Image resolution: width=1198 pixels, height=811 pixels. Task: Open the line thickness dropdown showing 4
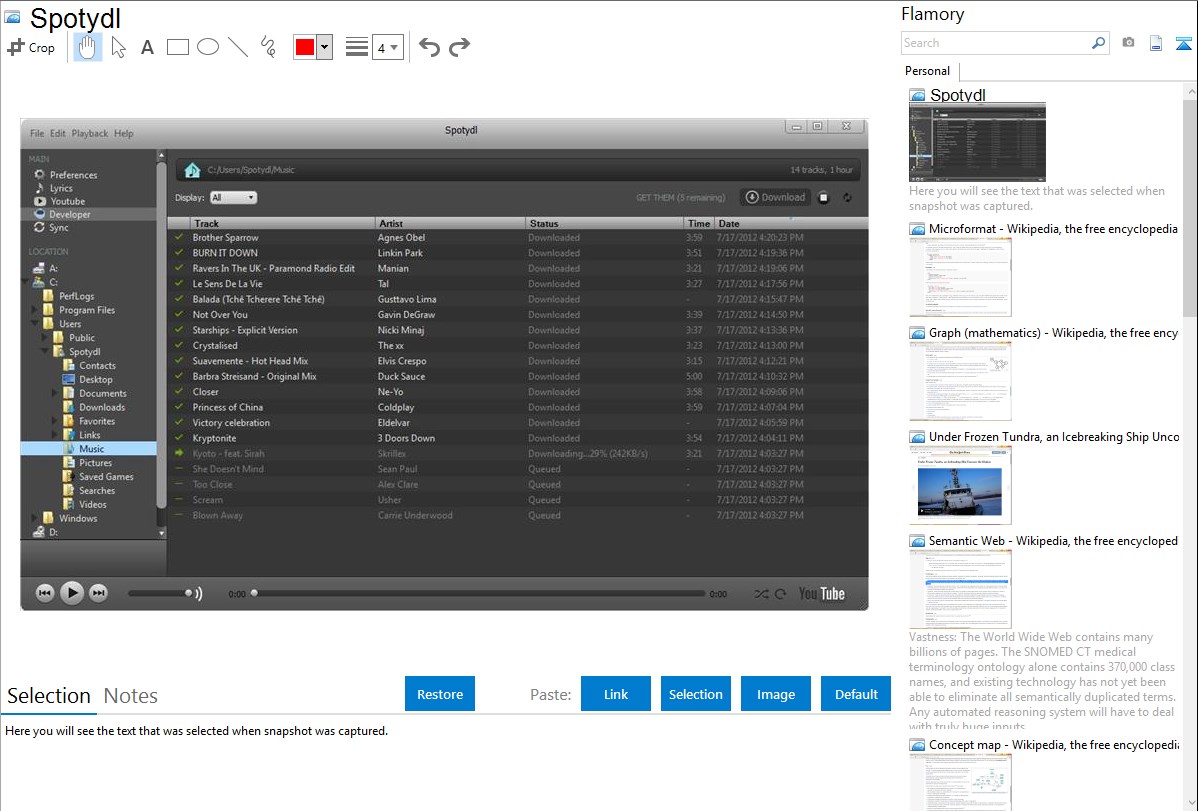388,47
